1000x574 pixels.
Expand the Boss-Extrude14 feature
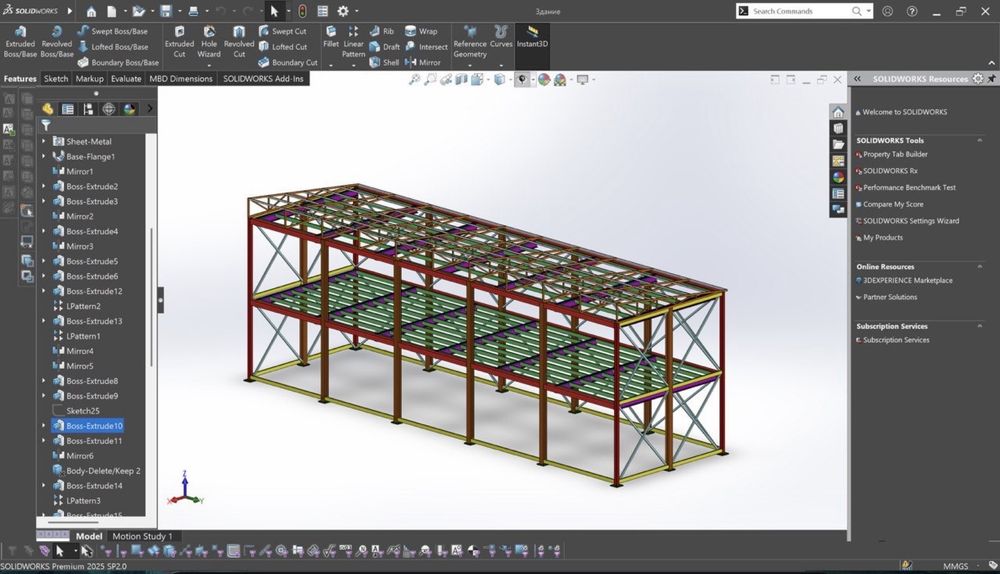click(44, 485)
